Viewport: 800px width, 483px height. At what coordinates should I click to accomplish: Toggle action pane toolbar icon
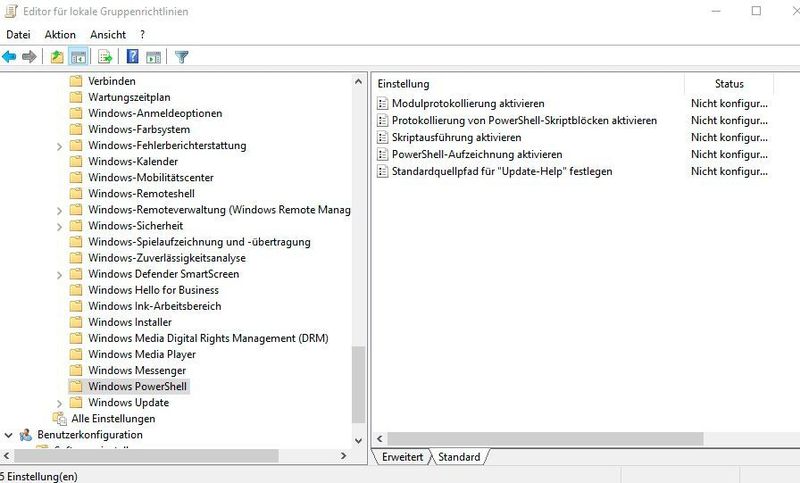tap(153, 57)
